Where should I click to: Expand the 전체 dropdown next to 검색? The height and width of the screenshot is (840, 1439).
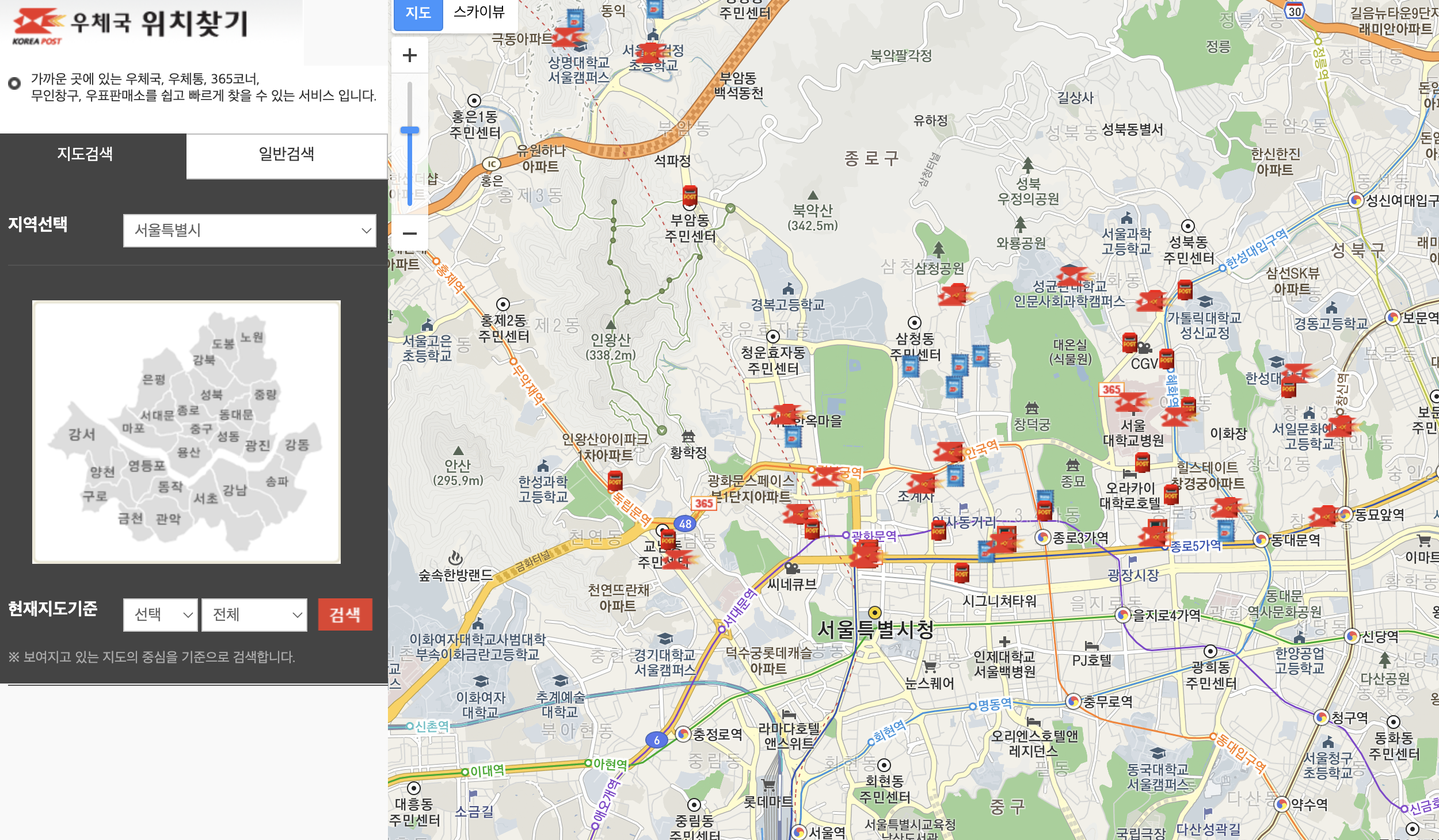[254, 614]
